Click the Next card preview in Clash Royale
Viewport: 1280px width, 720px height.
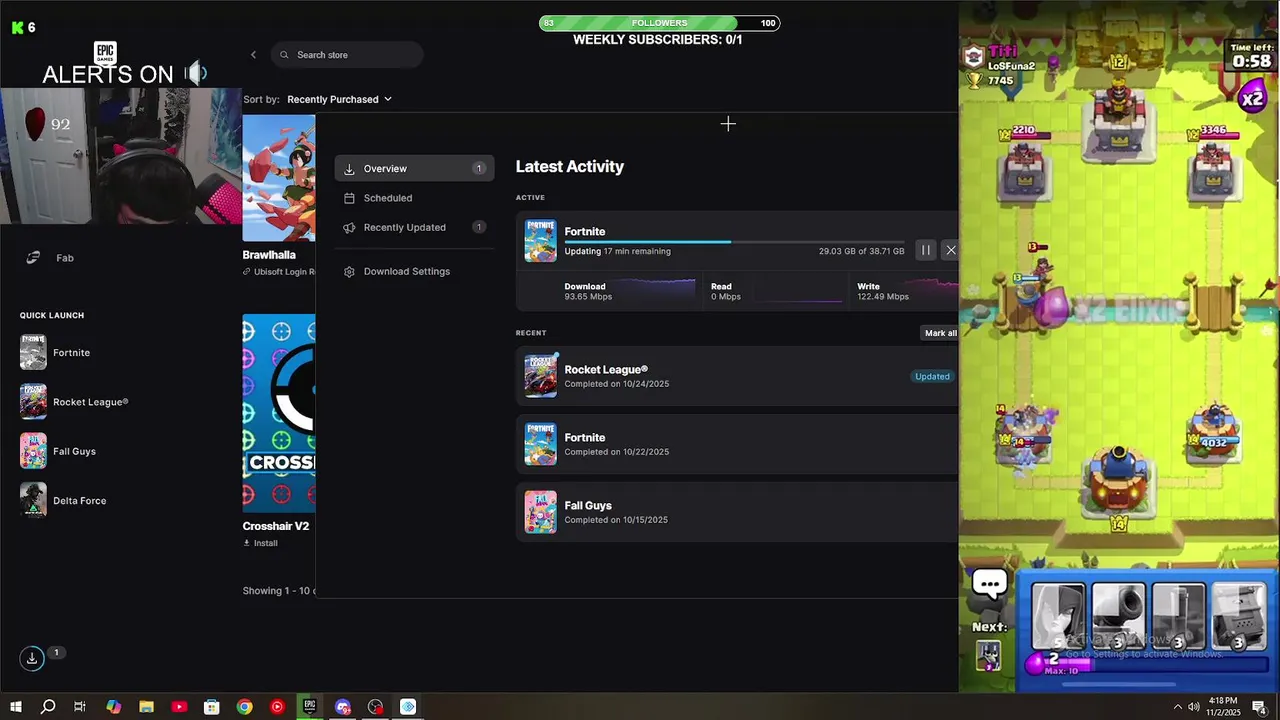point(988,655)
